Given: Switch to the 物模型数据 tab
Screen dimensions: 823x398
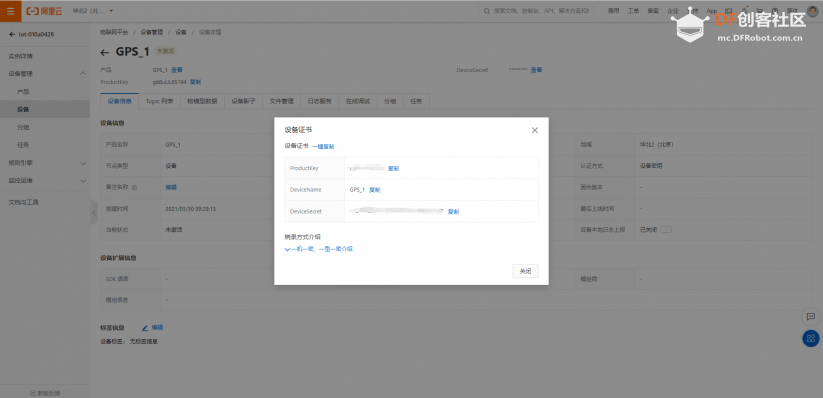Looking at the screenshot, I should [x=202, y=101].
